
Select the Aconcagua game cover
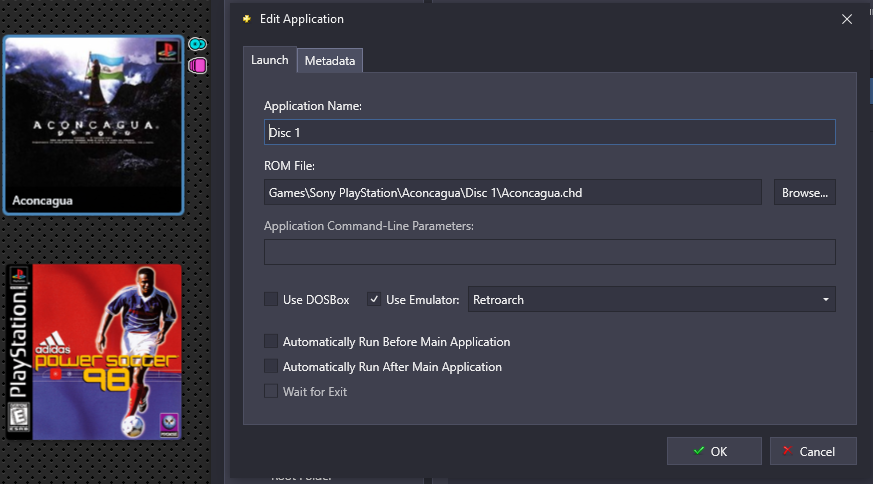pos(94,125)
